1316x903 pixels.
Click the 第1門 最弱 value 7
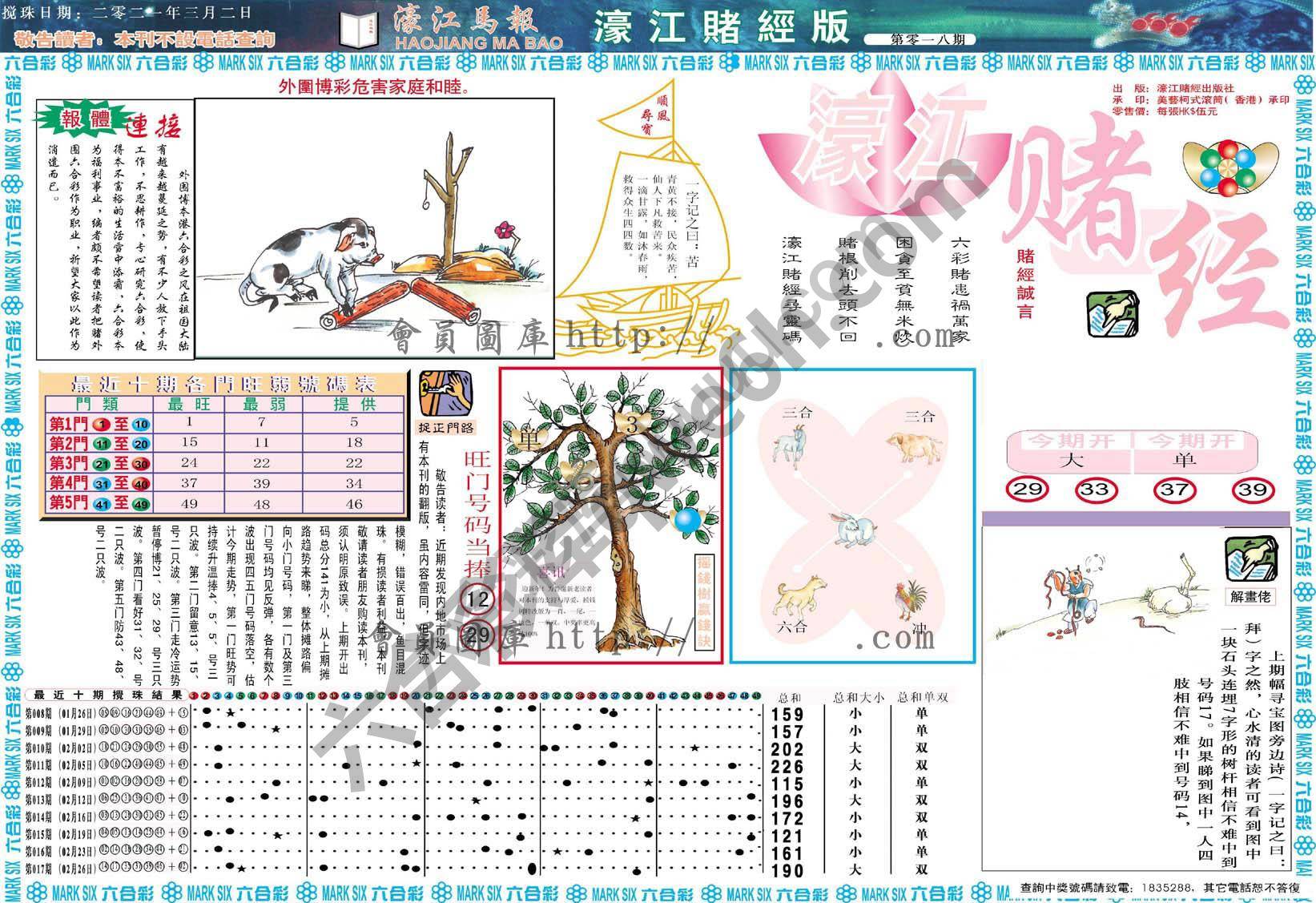point(262,423)
